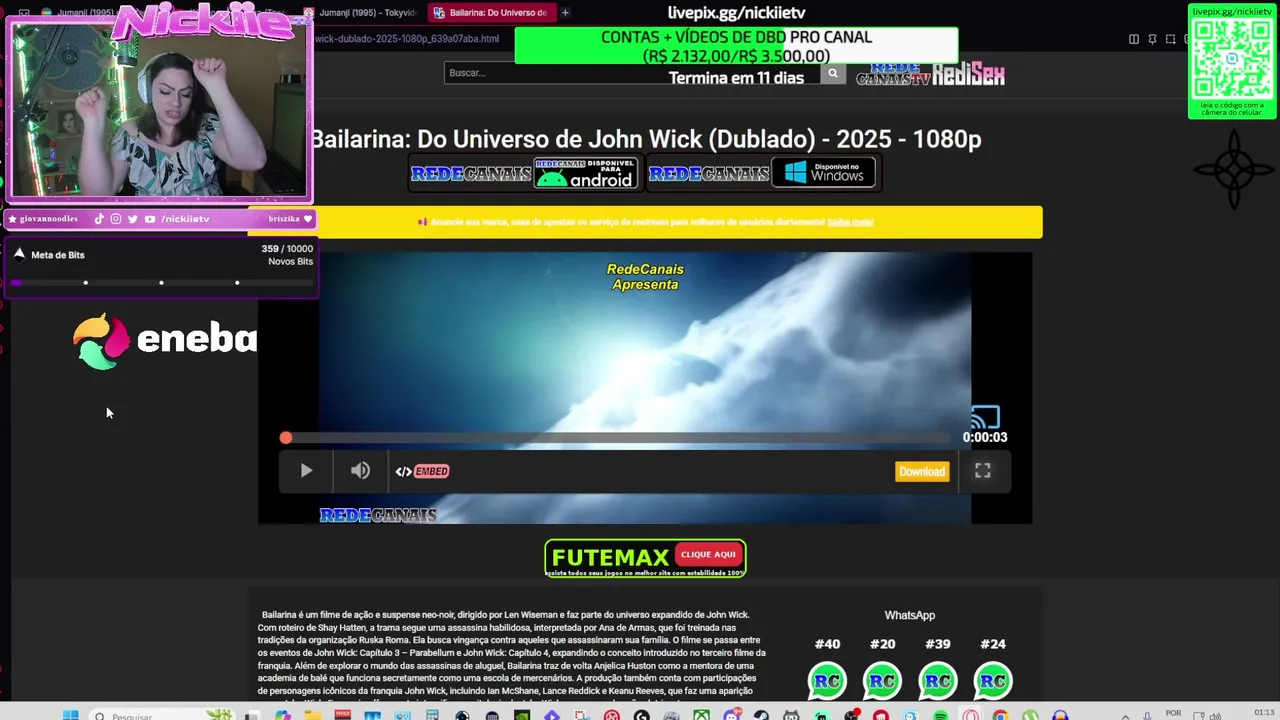Click the Meta de Bits goal bar
This screenshot has width=1280, height=720.
click(x=162, y=283)
